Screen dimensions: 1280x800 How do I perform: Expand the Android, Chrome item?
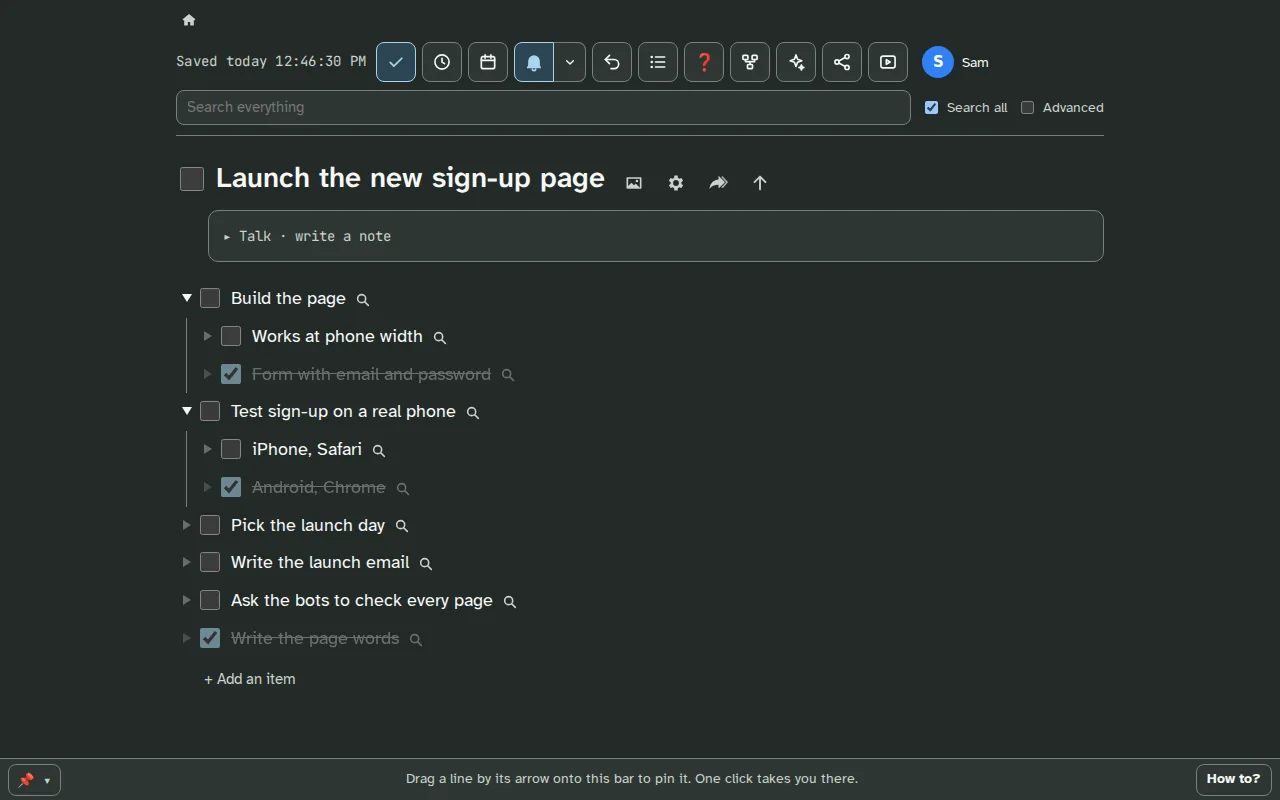[207, 487]
